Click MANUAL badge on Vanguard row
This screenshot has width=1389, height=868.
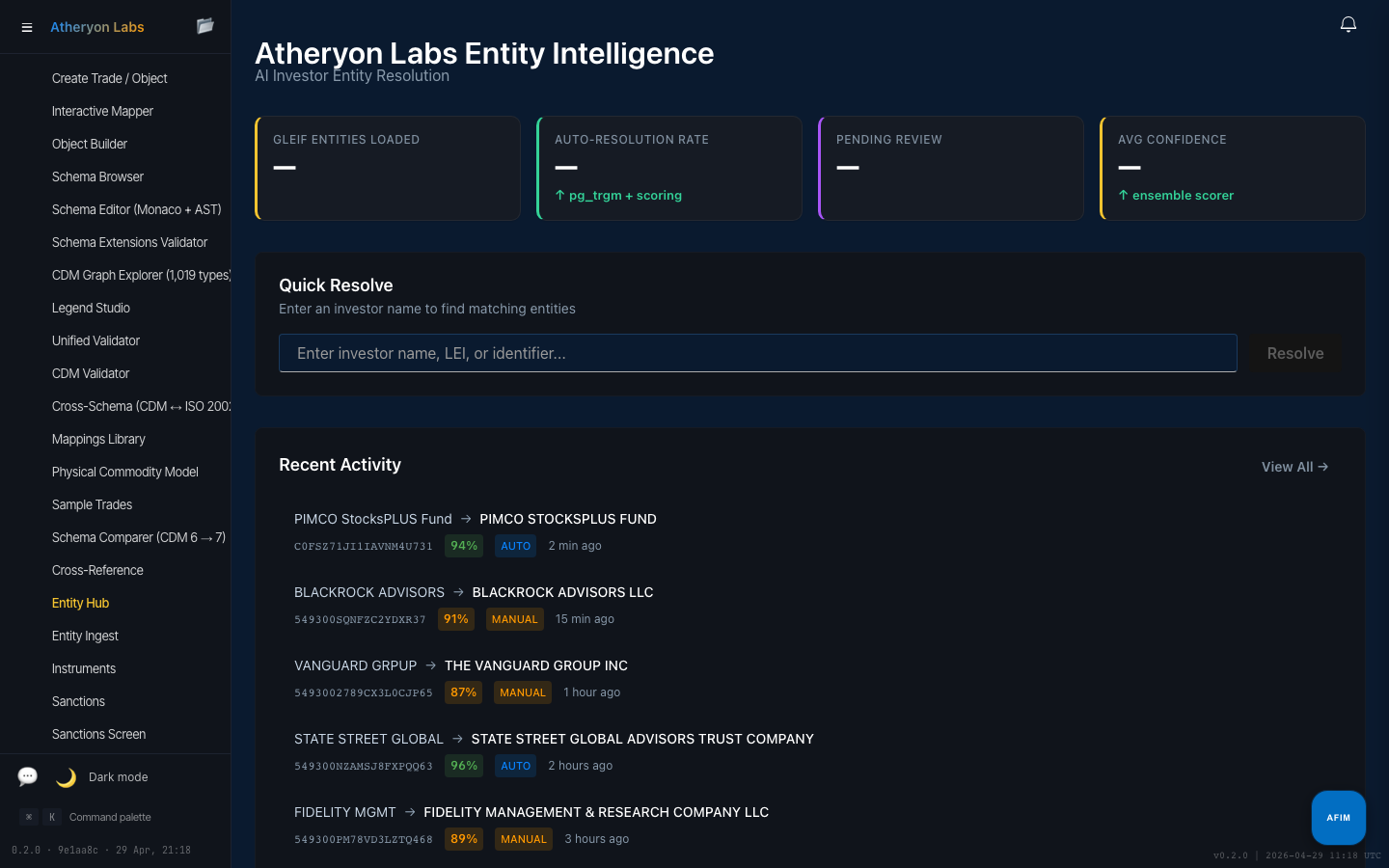(523, 692)
